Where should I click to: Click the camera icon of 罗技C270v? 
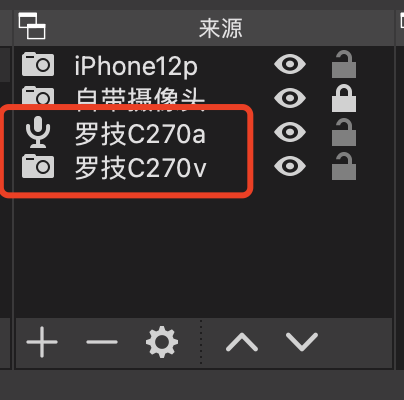click(38, 166)
